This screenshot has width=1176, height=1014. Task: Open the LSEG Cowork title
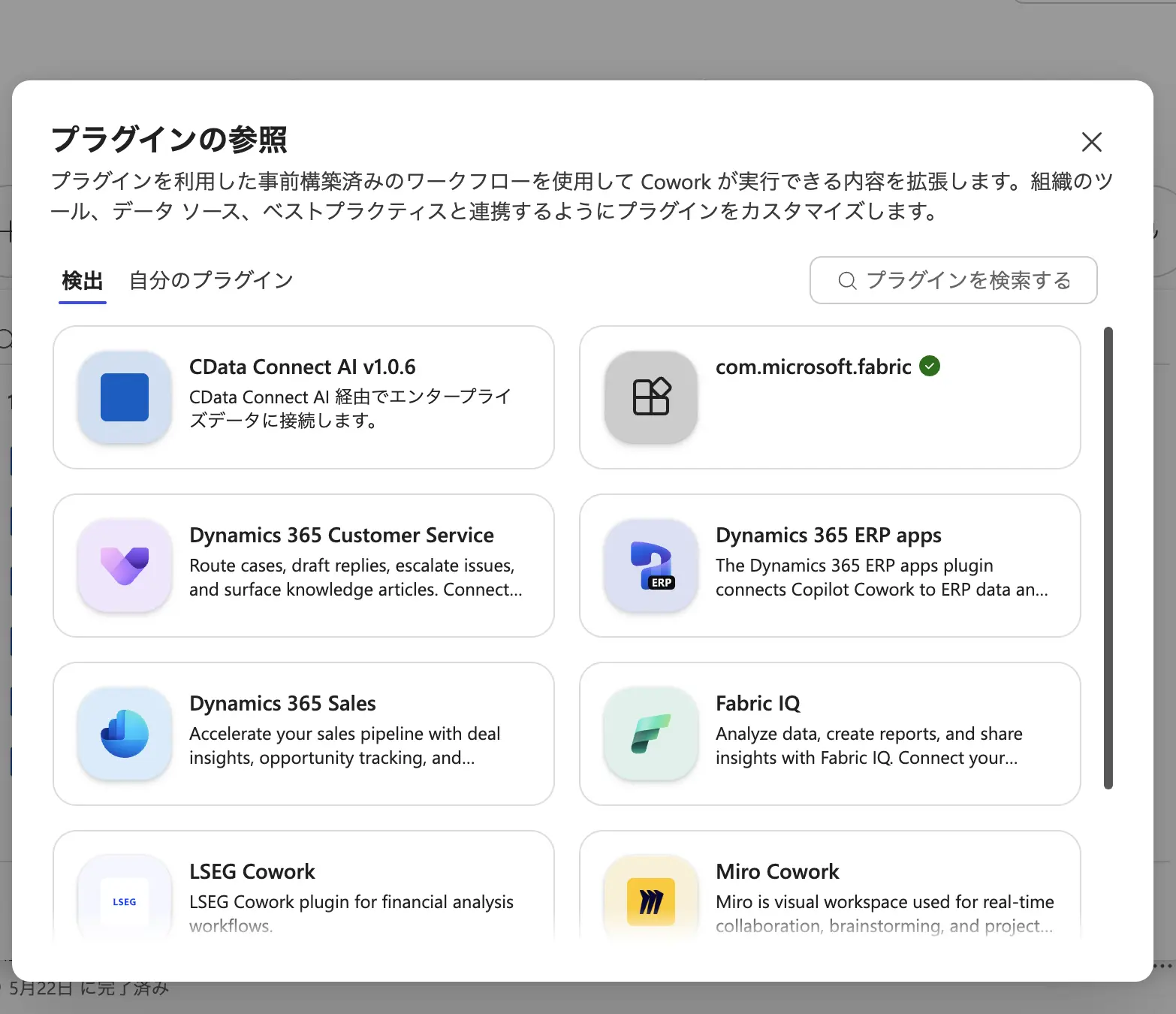coord(252,871)
